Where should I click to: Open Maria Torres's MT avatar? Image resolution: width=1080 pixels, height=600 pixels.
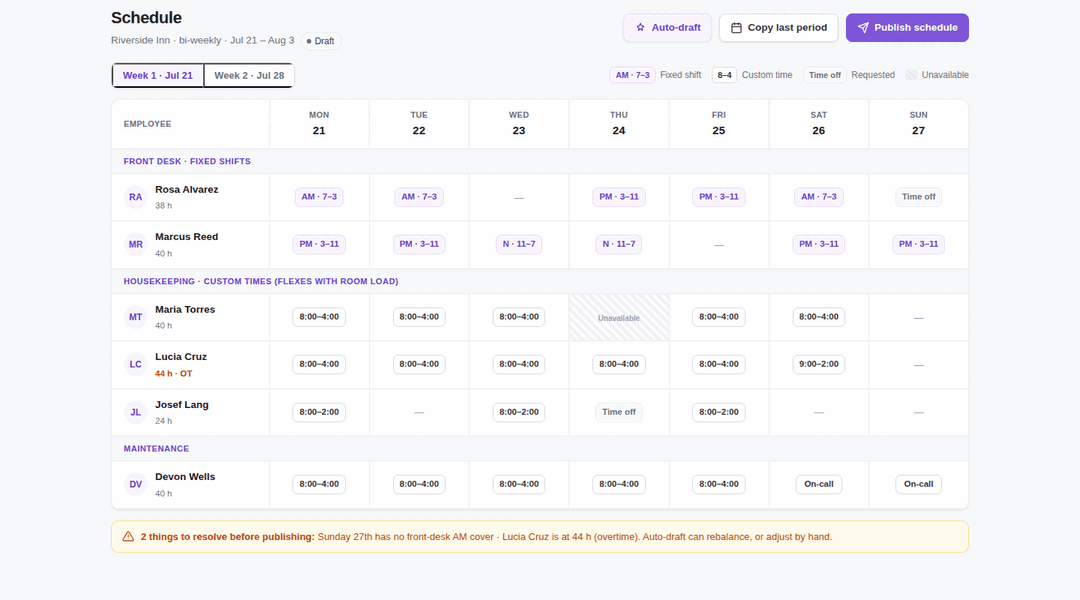[136, 317]
